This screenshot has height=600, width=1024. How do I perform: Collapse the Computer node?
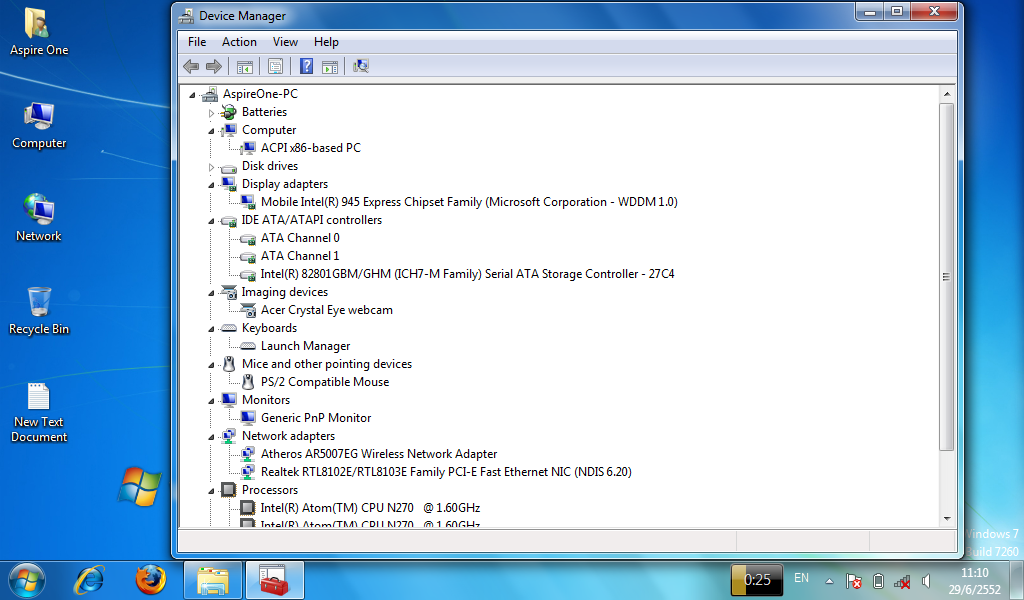coord(211,131)
